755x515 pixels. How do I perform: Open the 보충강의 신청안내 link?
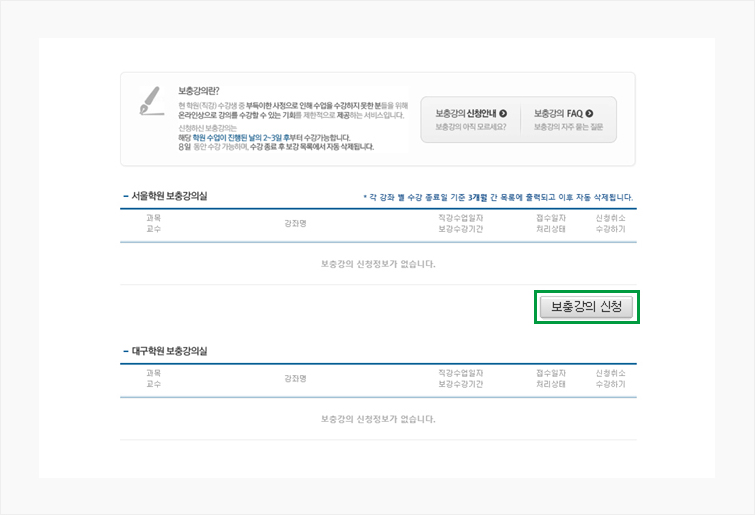click(466, 114)
